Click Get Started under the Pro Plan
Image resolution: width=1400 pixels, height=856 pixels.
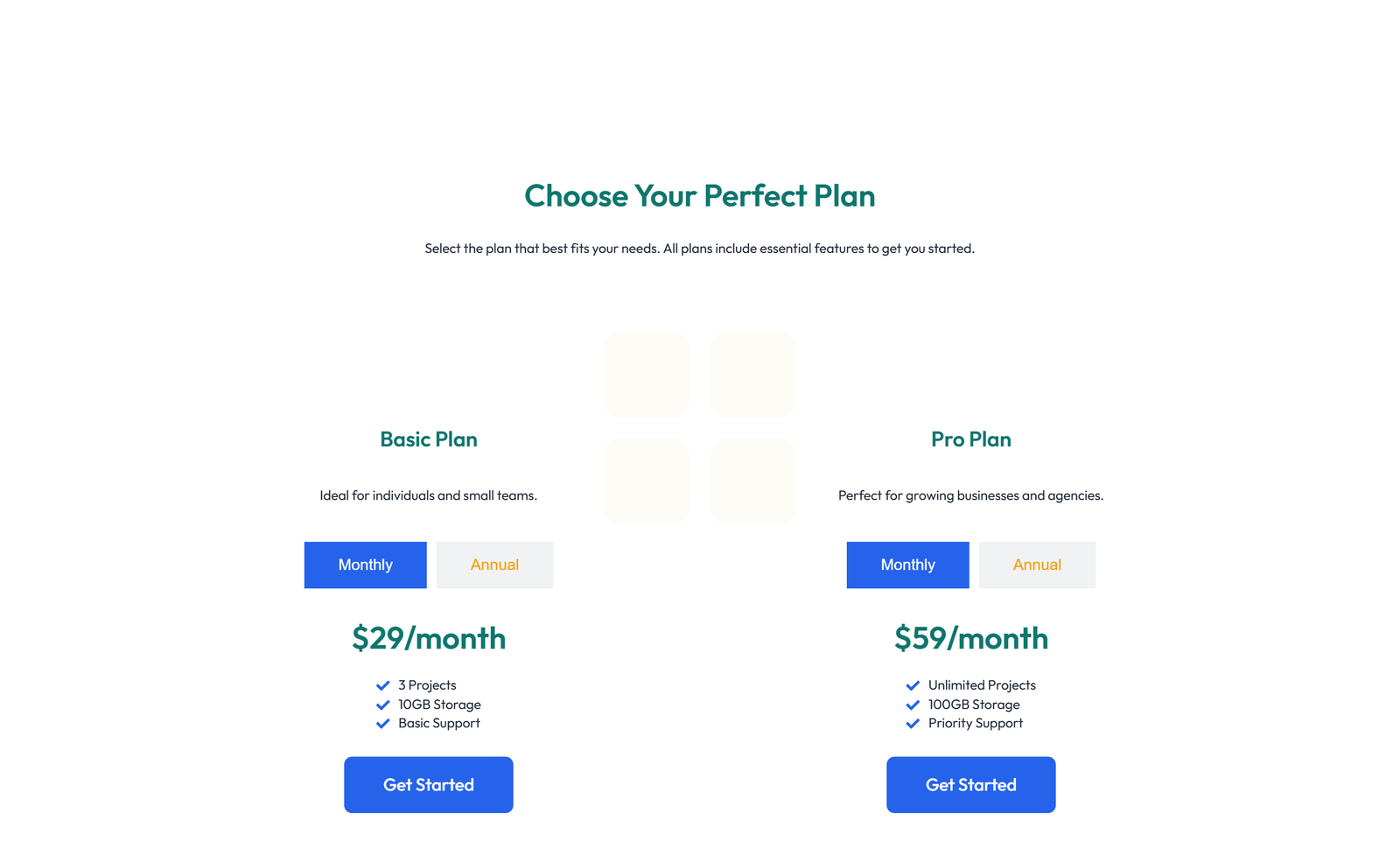coord(971,784)
